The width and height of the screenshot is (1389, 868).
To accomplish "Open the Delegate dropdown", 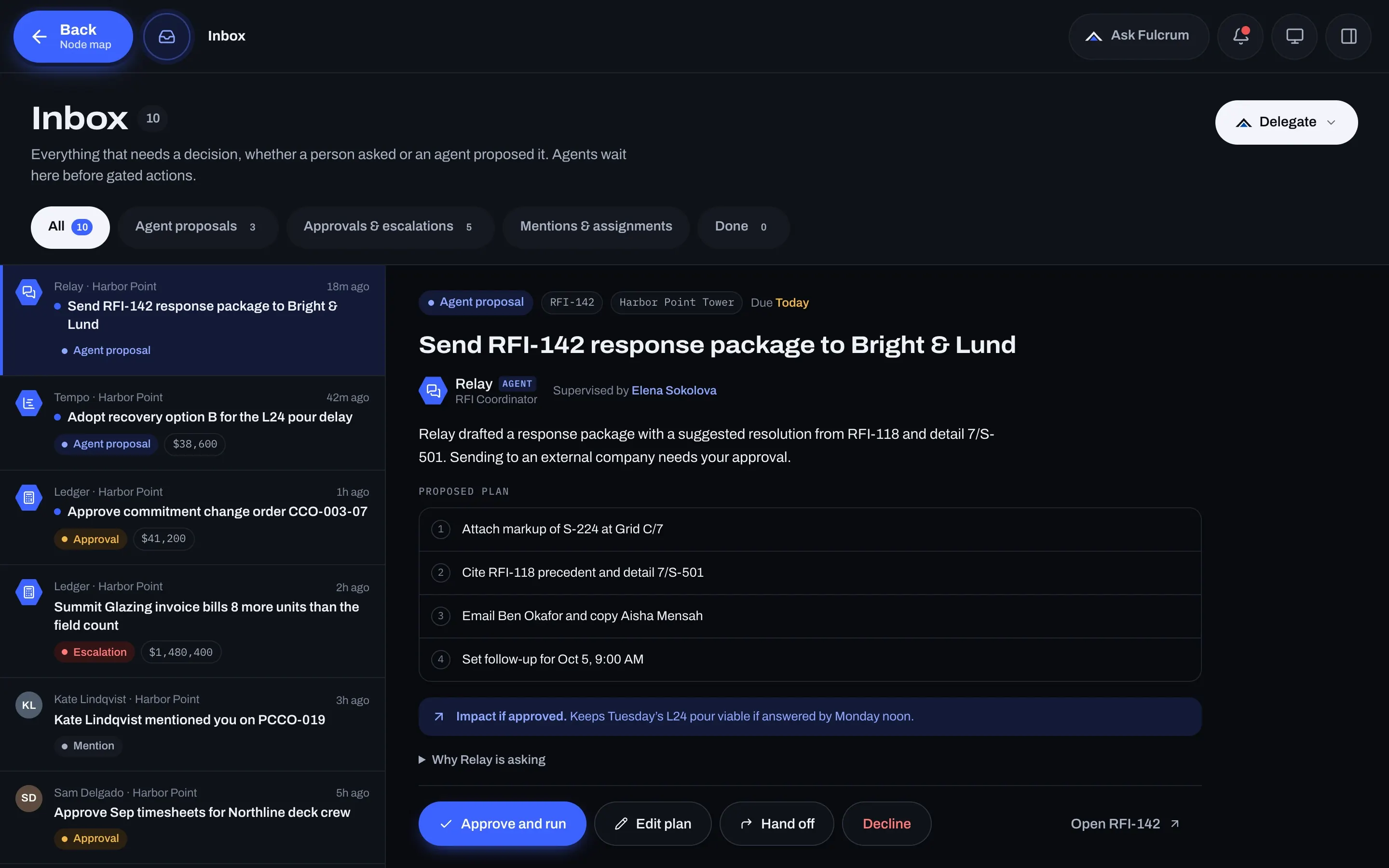I will coord(1286,122).
